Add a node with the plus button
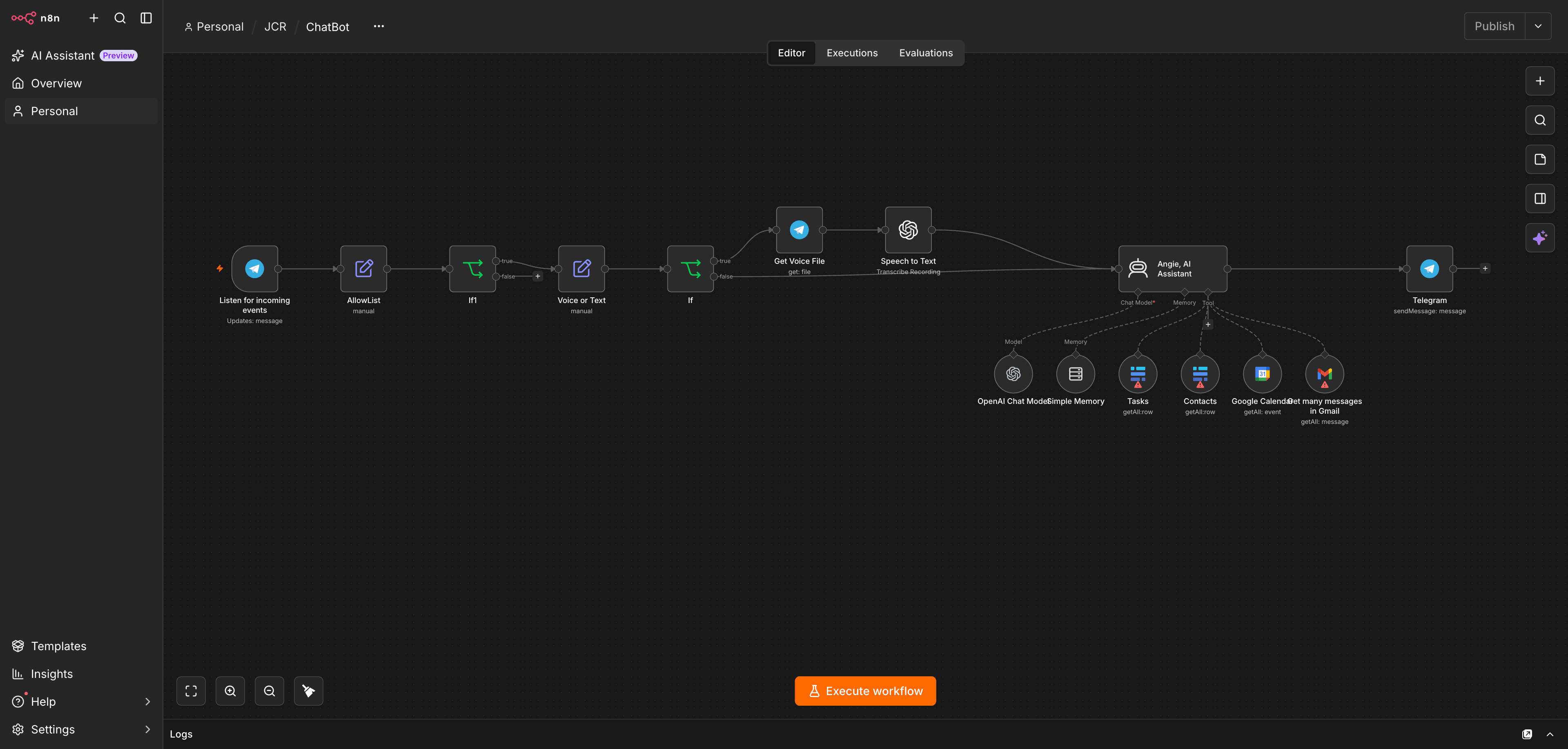1568x749 pixels. (1540, 81)
